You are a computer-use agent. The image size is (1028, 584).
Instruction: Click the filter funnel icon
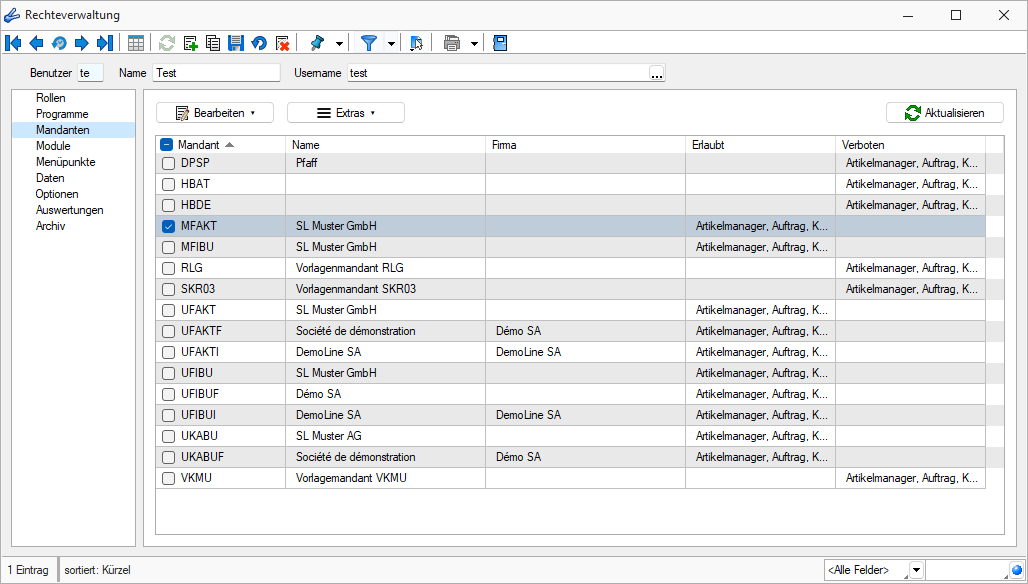(x=370, y=43)
